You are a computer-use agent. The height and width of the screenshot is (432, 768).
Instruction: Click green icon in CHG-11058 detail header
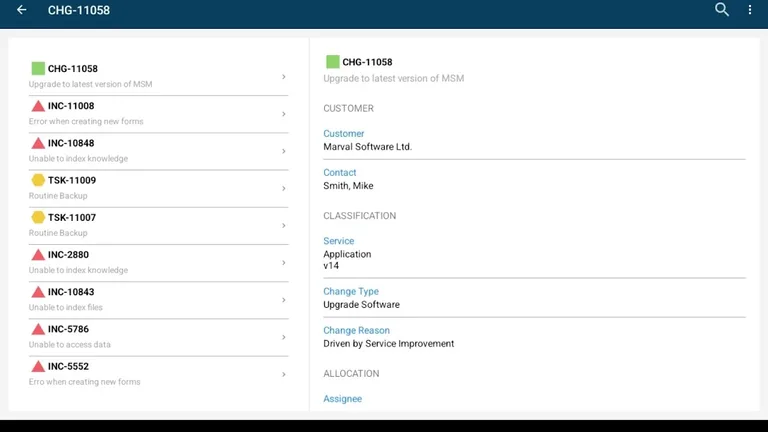tap(332, 62)
